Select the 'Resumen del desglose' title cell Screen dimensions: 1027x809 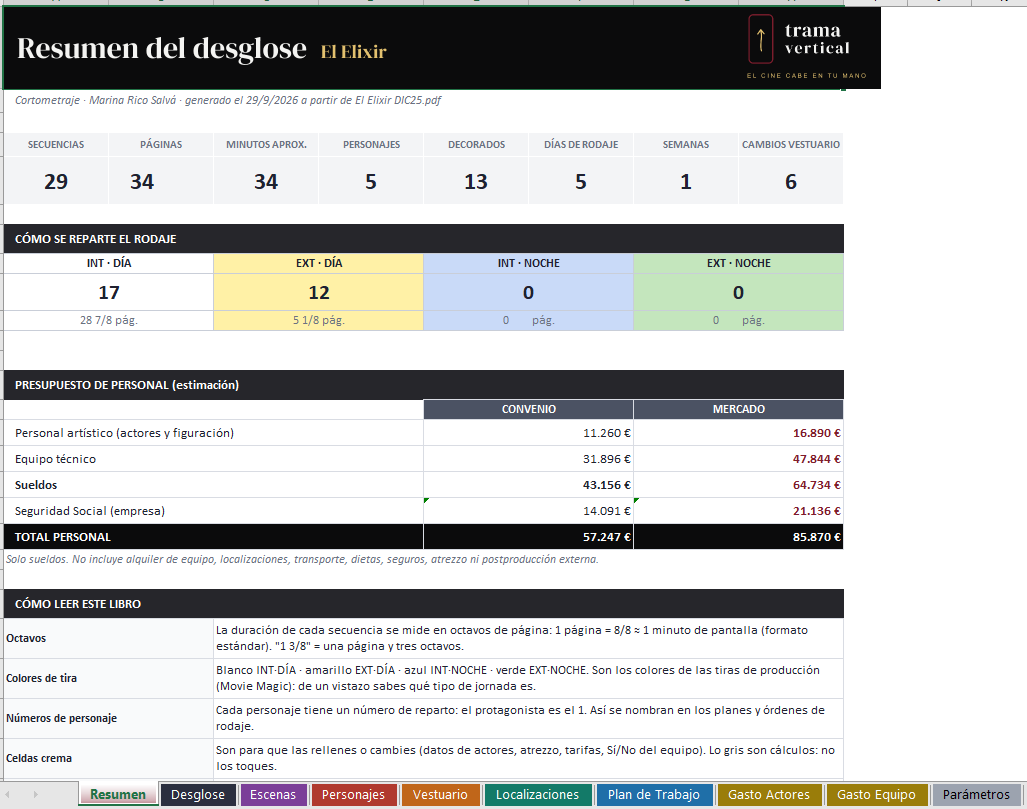pyautogui.click(x=162, y=48)
